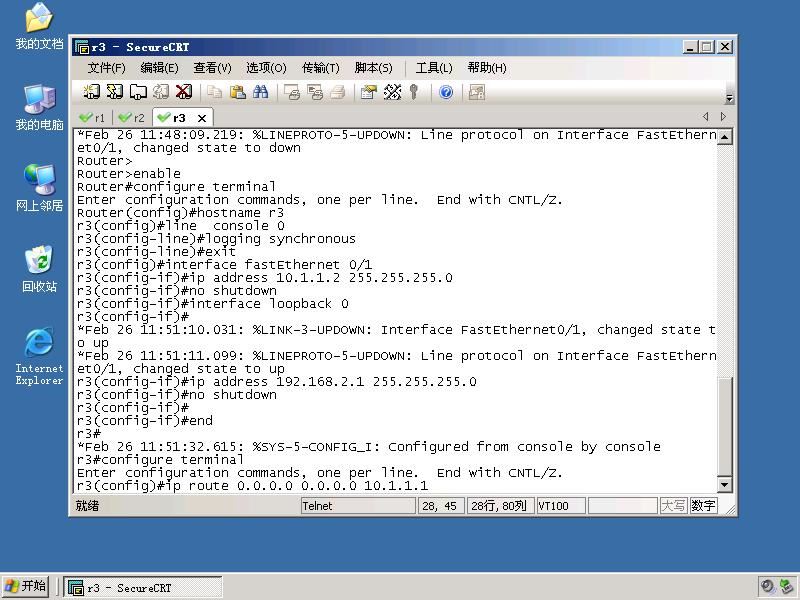Open the 脚本(S) menu
The height and width of the screenshot is (600, 800).
tap(373, 68)
